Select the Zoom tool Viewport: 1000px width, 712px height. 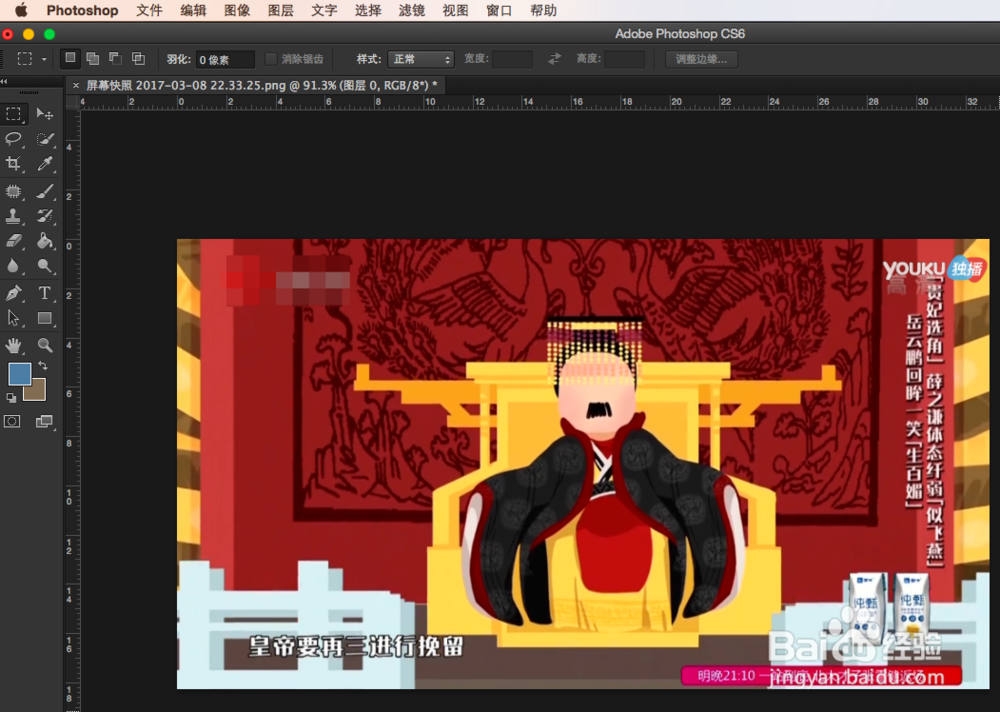point(45,345)
